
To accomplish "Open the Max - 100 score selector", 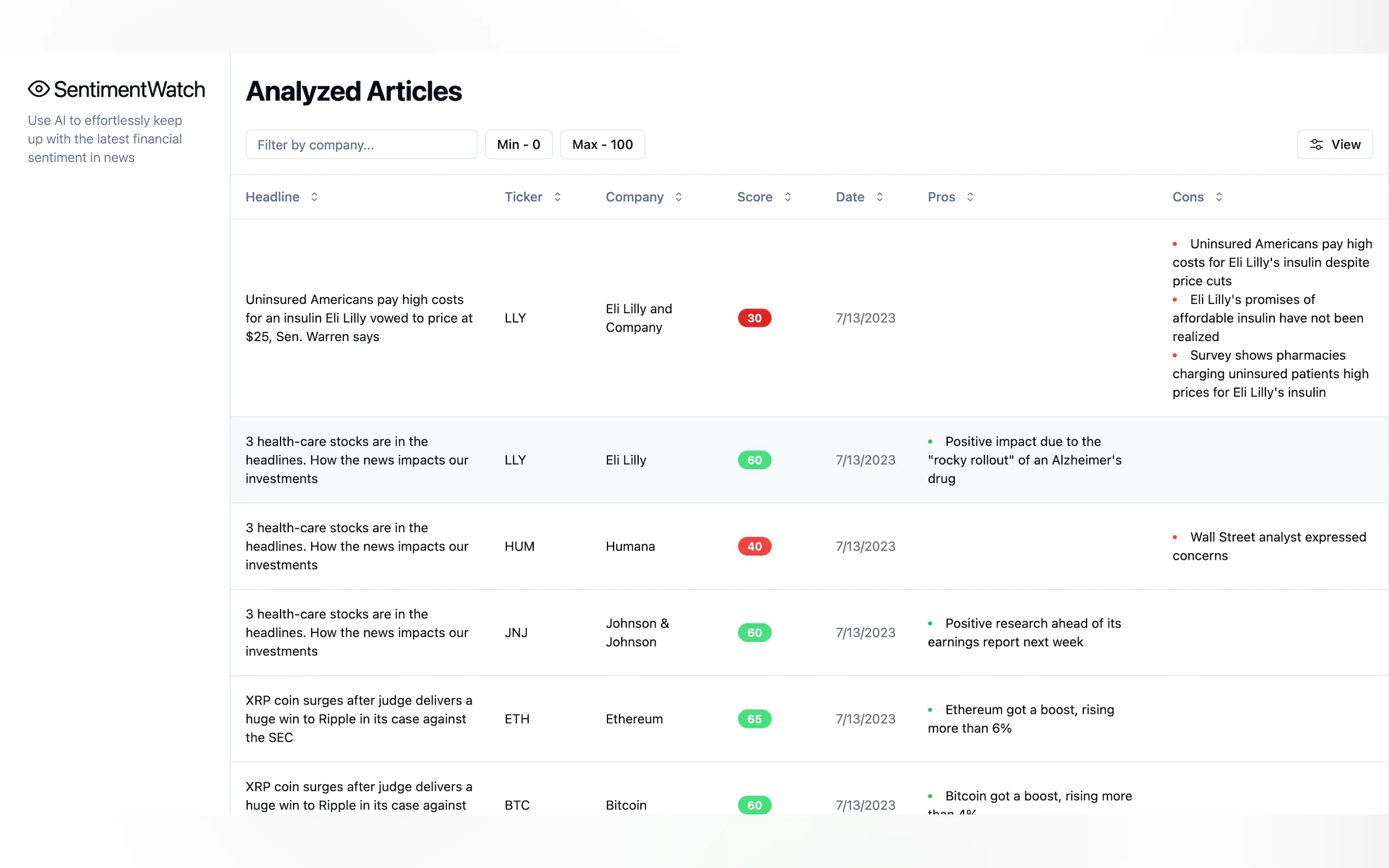I will (602, 145).
